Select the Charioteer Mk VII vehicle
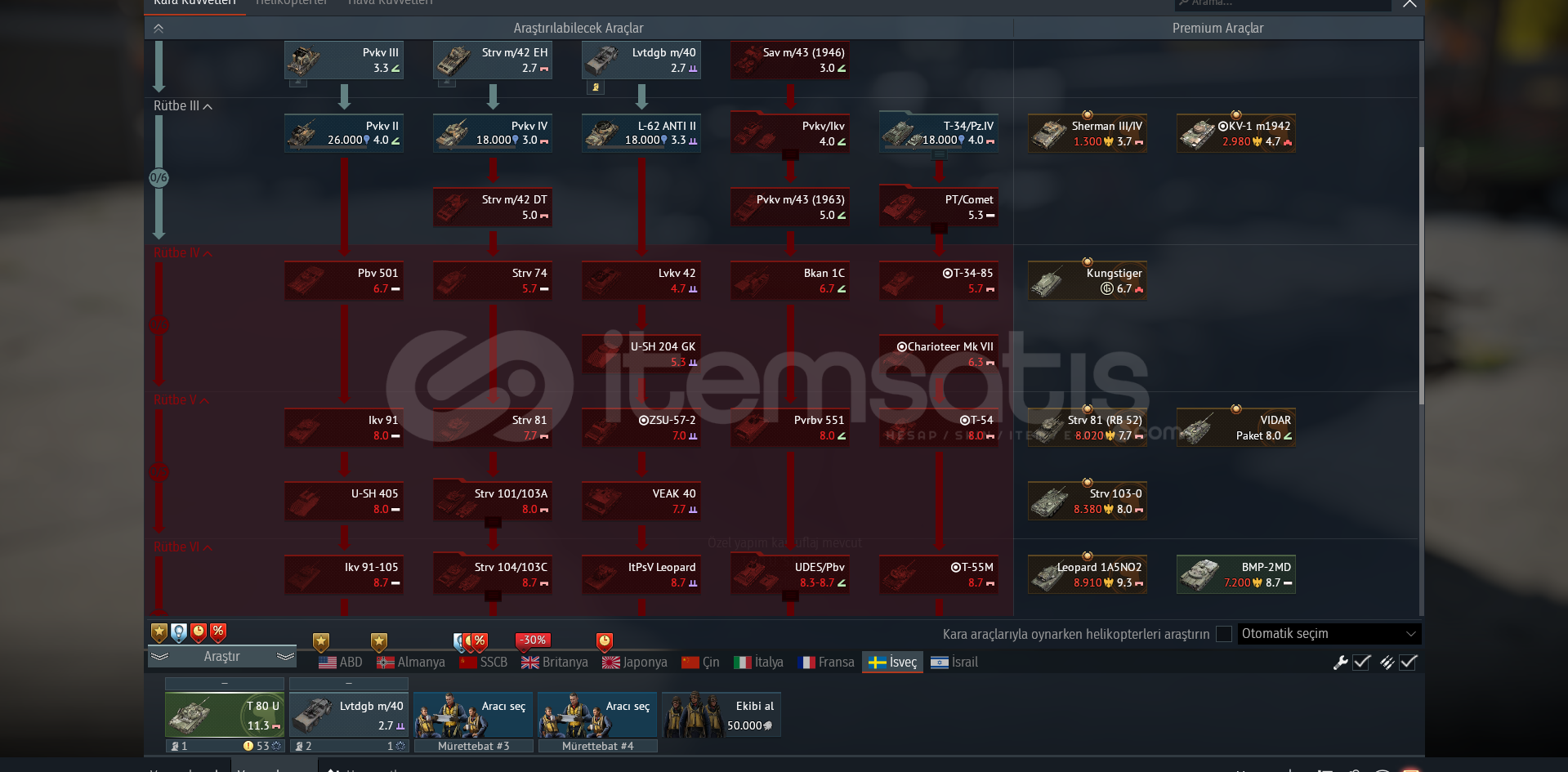1568x772 pixels. point(939,354)
